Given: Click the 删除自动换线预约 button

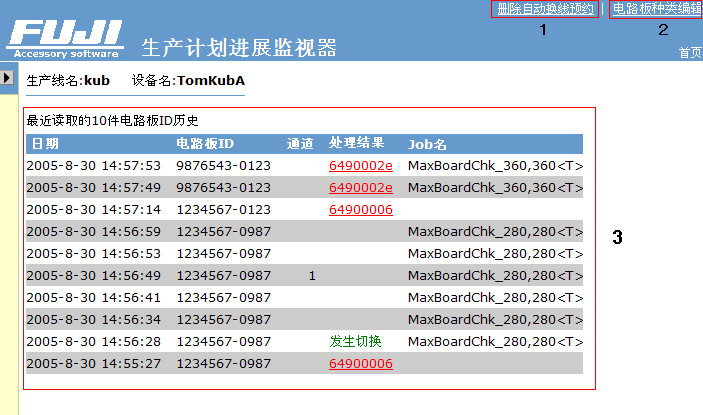Looking at the screenshot, I should [544, 9].
